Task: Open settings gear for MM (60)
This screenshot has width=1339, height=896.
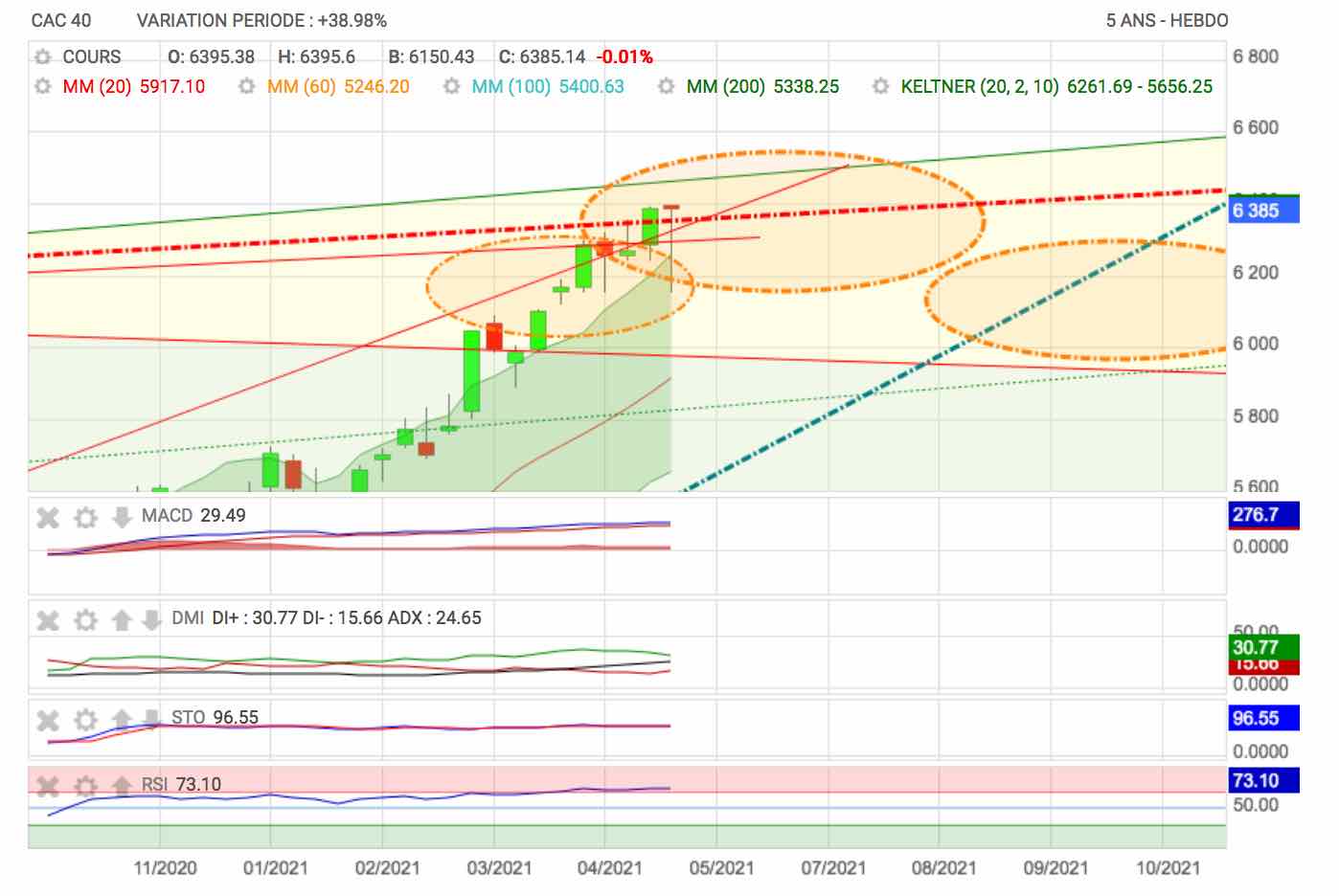Action: coord(247,87)
